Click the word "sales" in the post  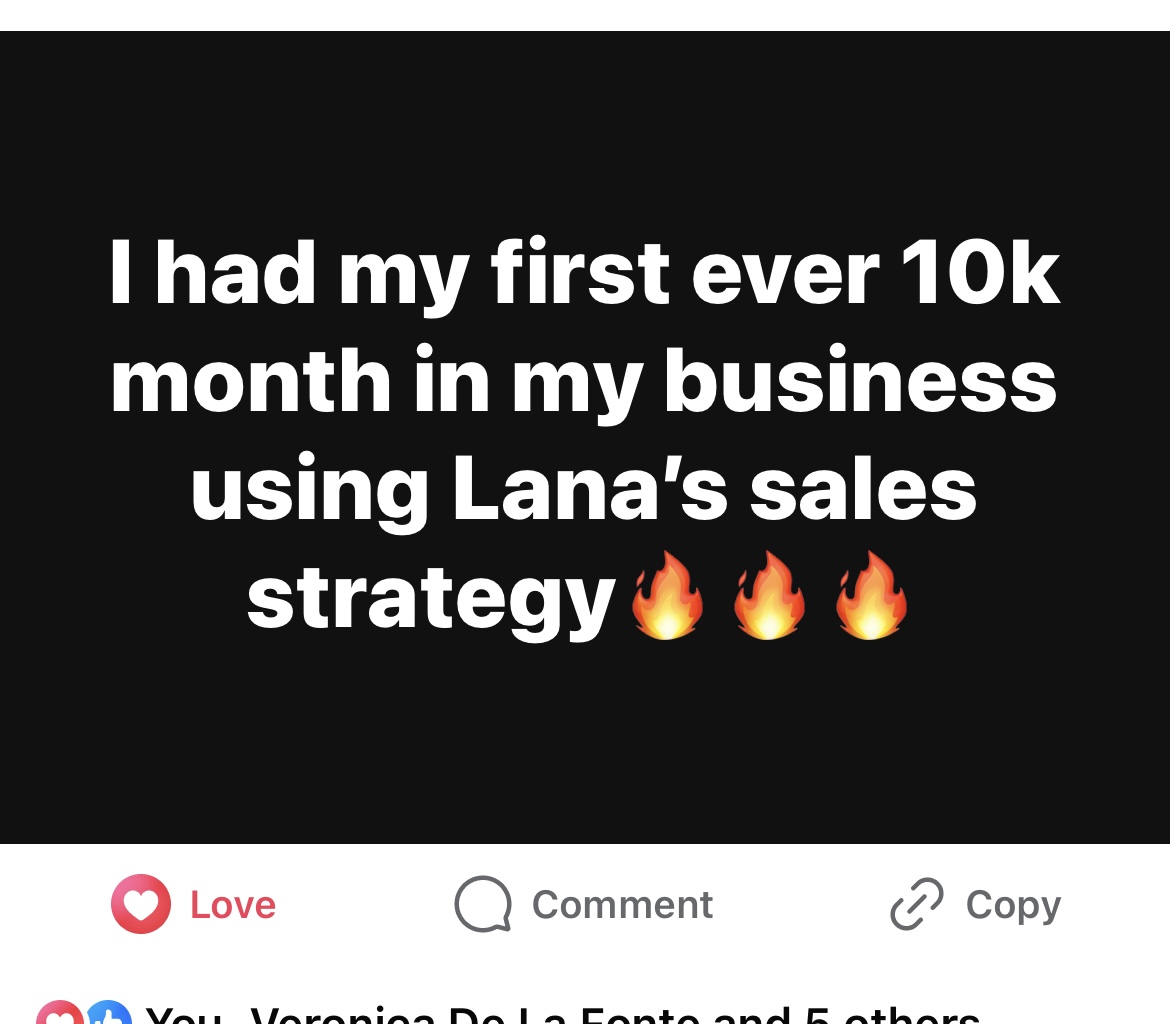tap(863, 490)
